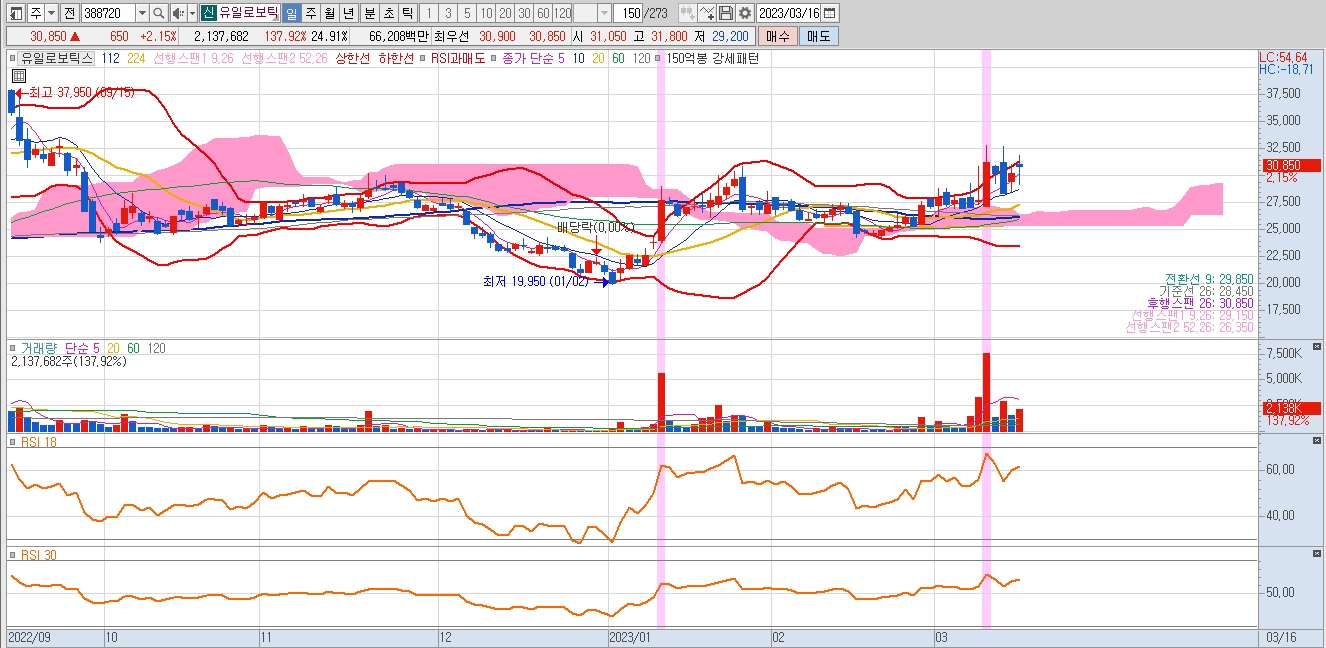
Task: Click the save chart floppy disk icon
Action: [x=726, y=13]
